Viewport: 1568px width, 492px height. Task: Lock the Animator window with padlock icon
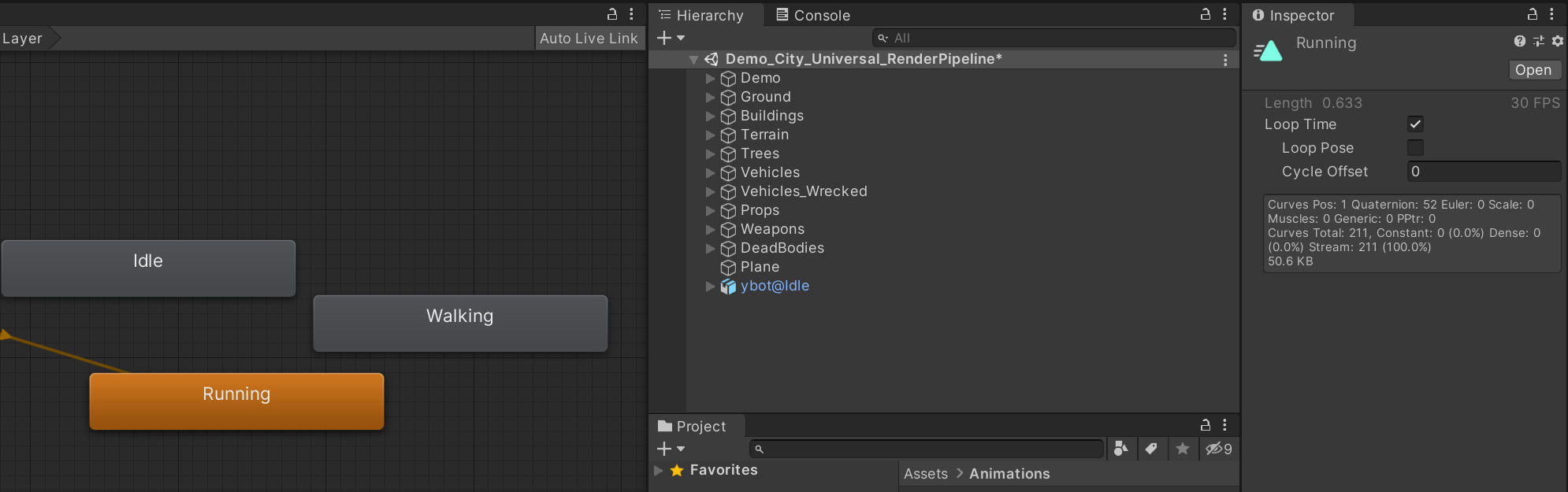click(x=612, y=14)
